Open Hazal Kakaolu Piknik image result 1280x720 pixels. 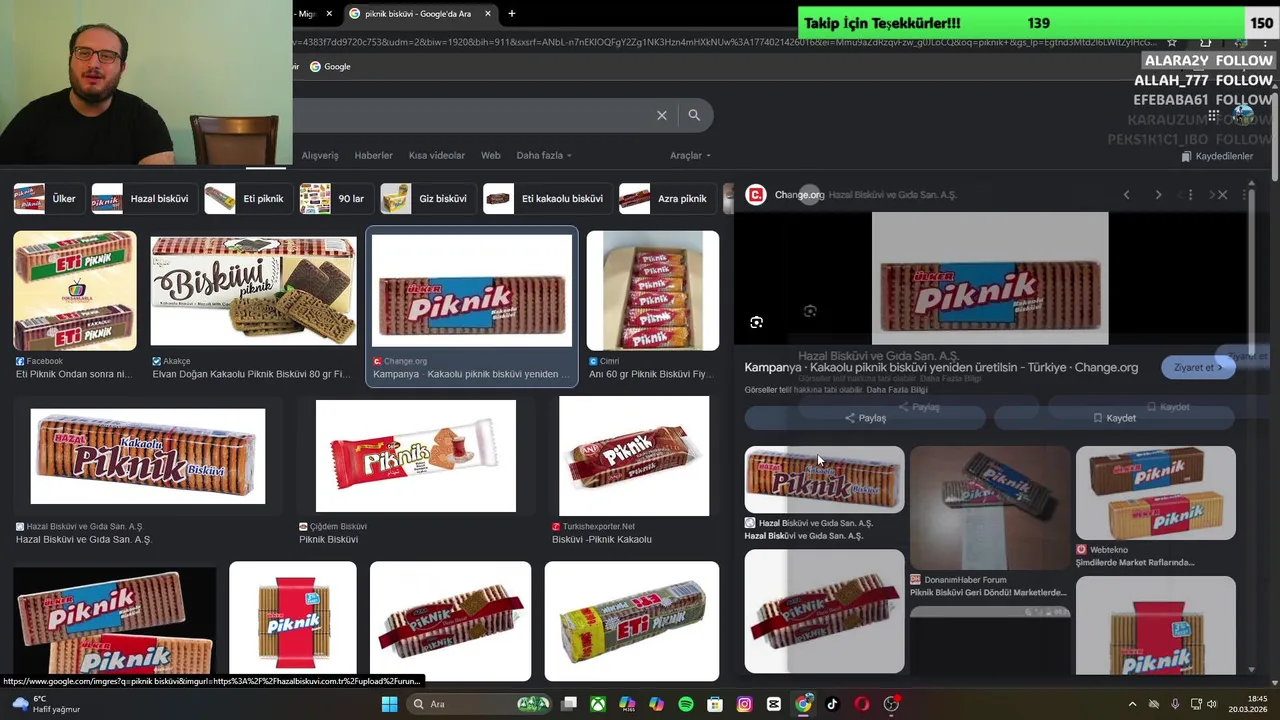[148, 456]
